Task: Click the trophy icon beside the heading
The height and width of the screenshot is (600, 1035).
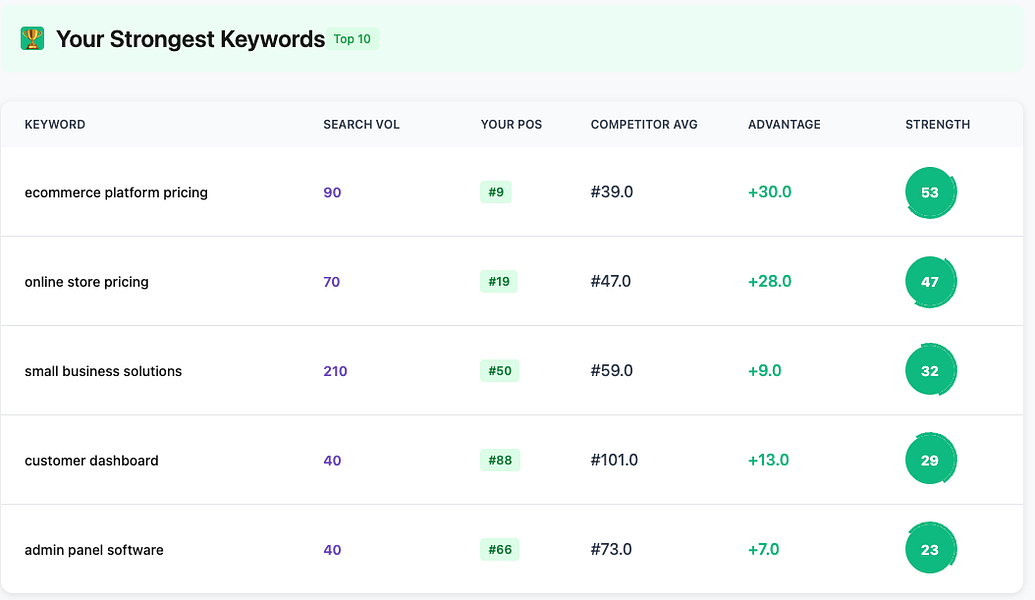Action: [33, 39]
